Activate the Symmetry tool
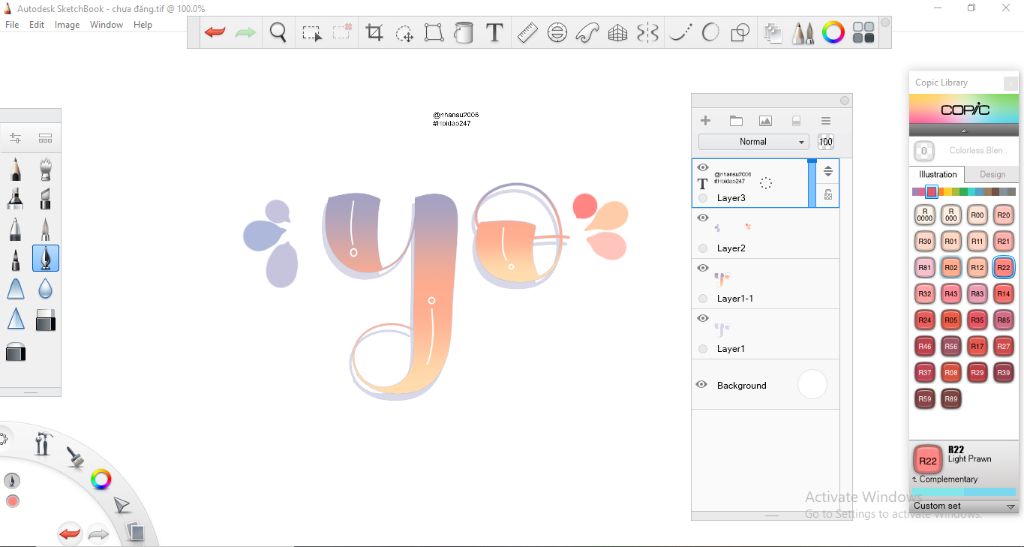1024x547 pixels. [x=648, y=33]
